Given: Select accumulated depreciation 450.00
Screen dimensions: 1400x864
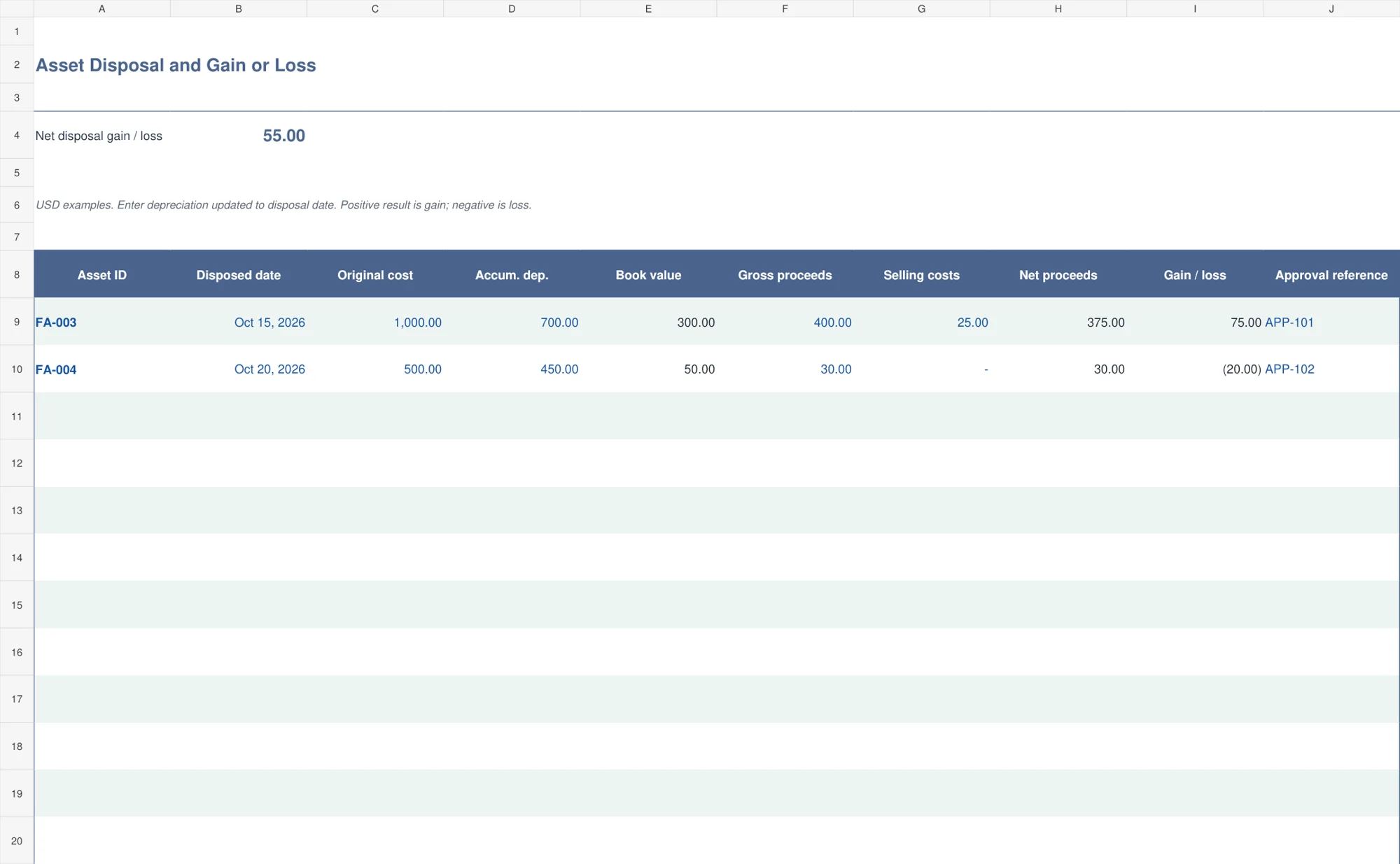Looking at the screenshot, I should pos(559,369).
